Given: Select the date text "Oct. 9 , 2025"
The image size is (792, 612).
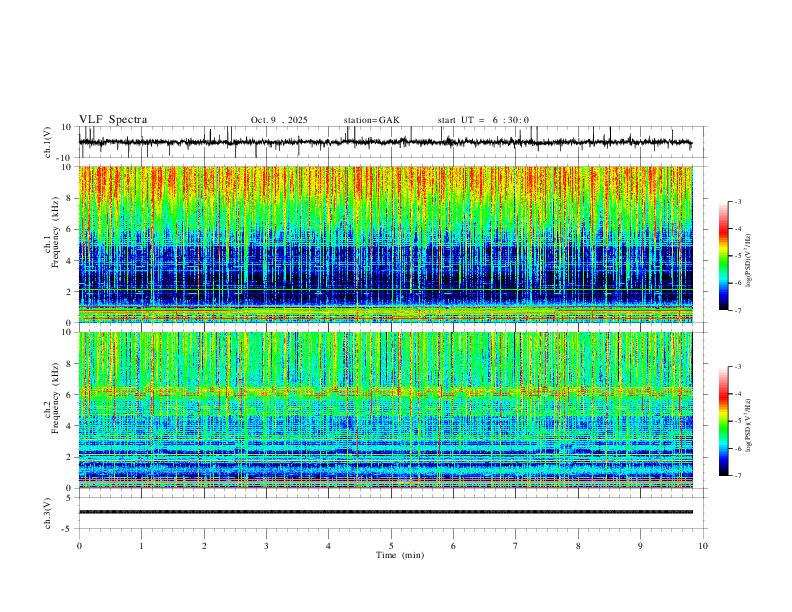Looking at the screenshot, I should click(x=279, y=120).
